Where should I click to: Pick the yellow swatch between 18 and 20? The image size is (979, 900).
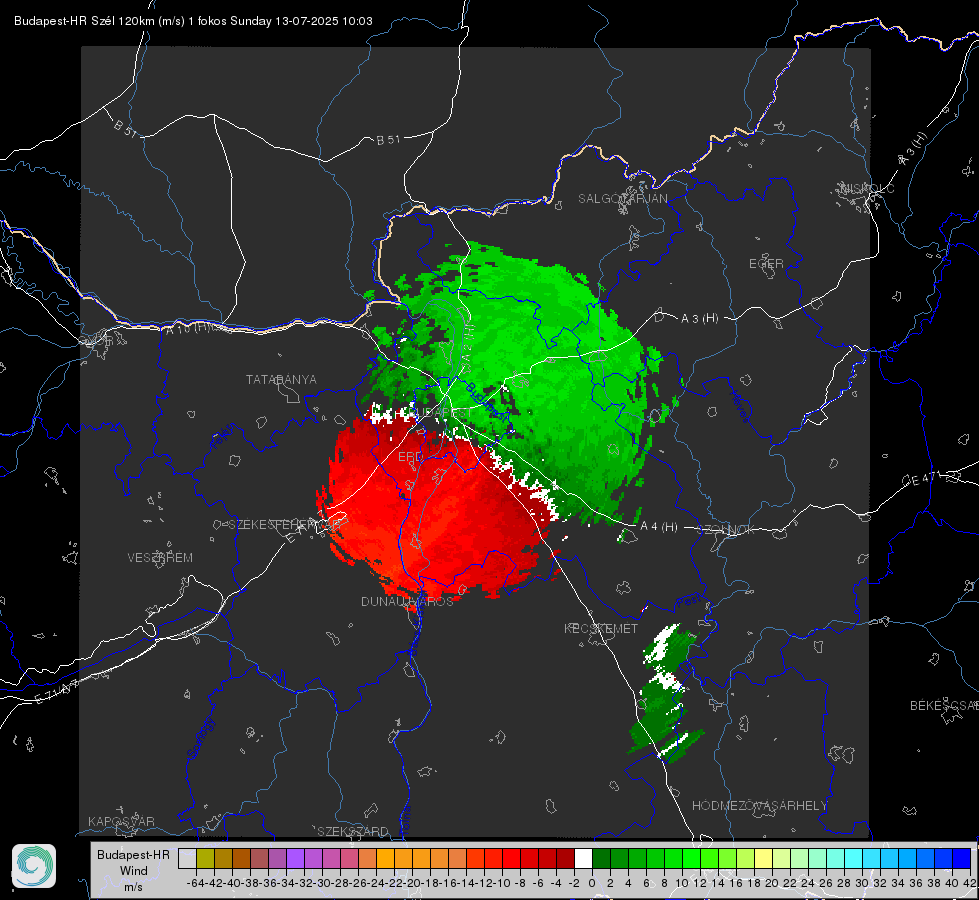763,858
